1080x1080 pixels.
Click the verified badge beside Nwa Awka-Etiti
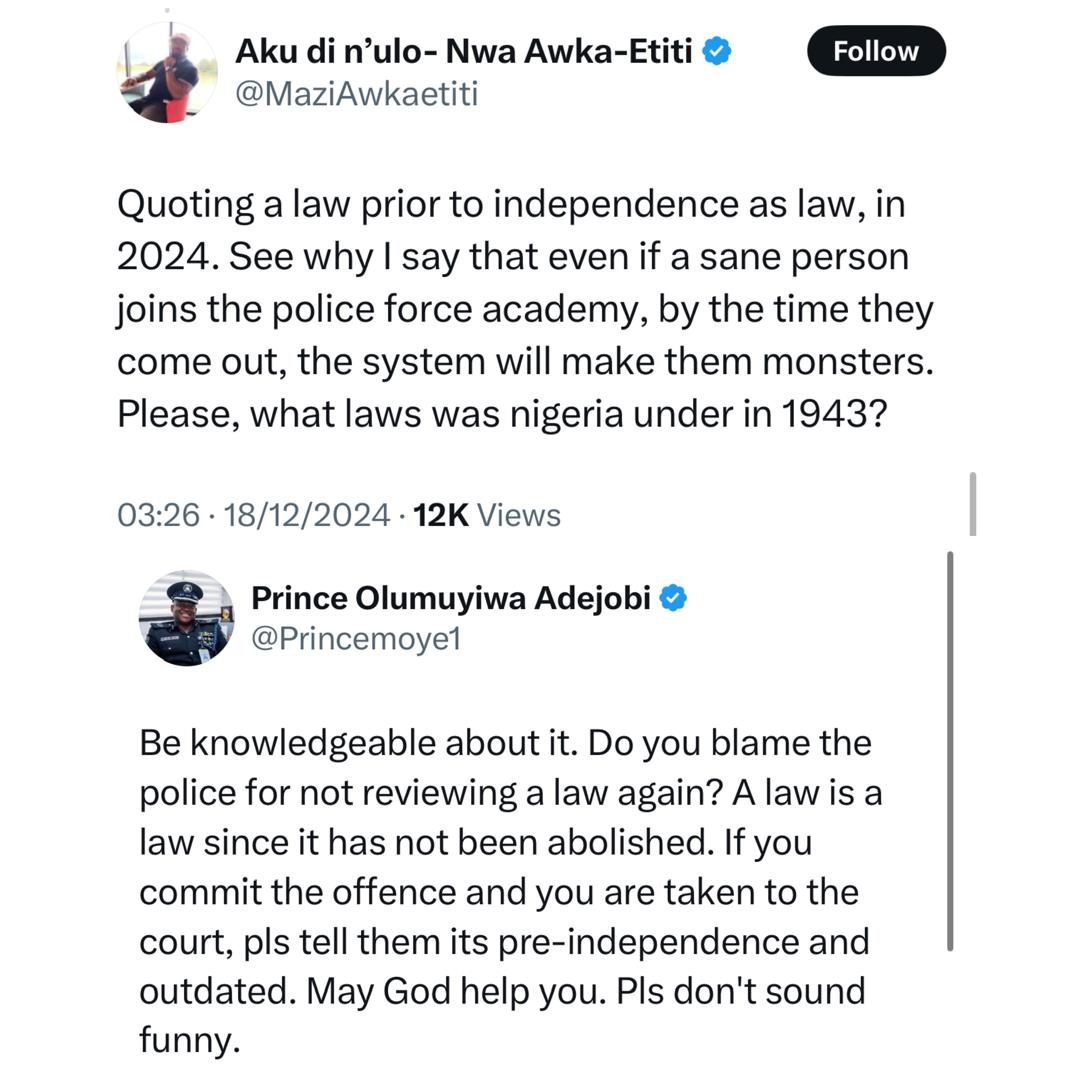point(716,50)
